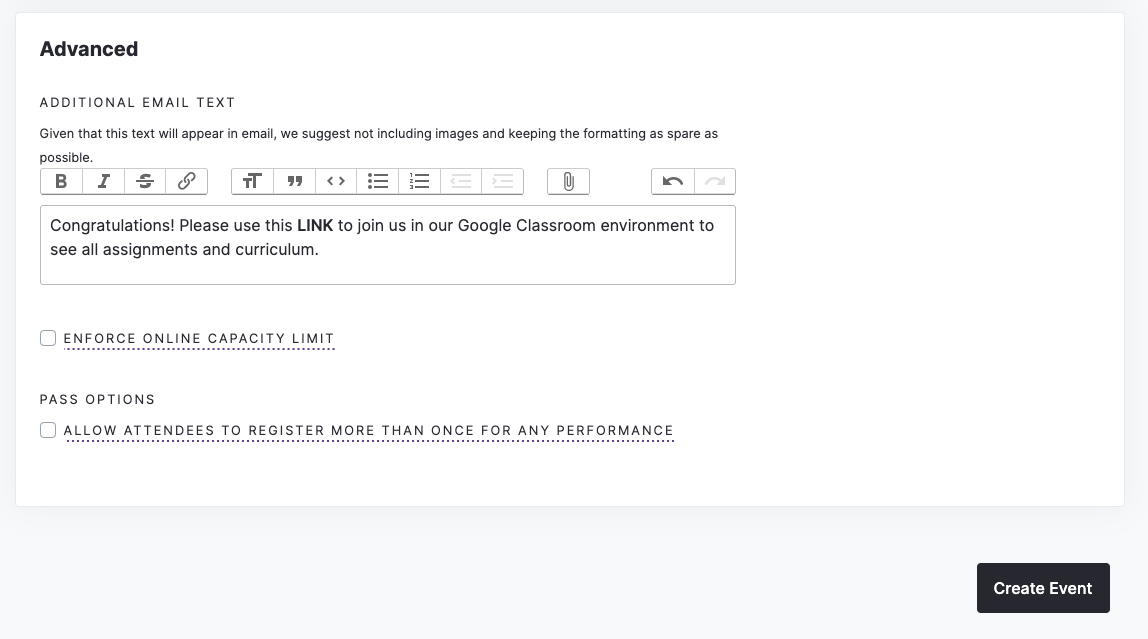Viewport: 1148px width, 639px height.
Task: Attach a file using the paperclip icon
Action: tap(569, 182)
